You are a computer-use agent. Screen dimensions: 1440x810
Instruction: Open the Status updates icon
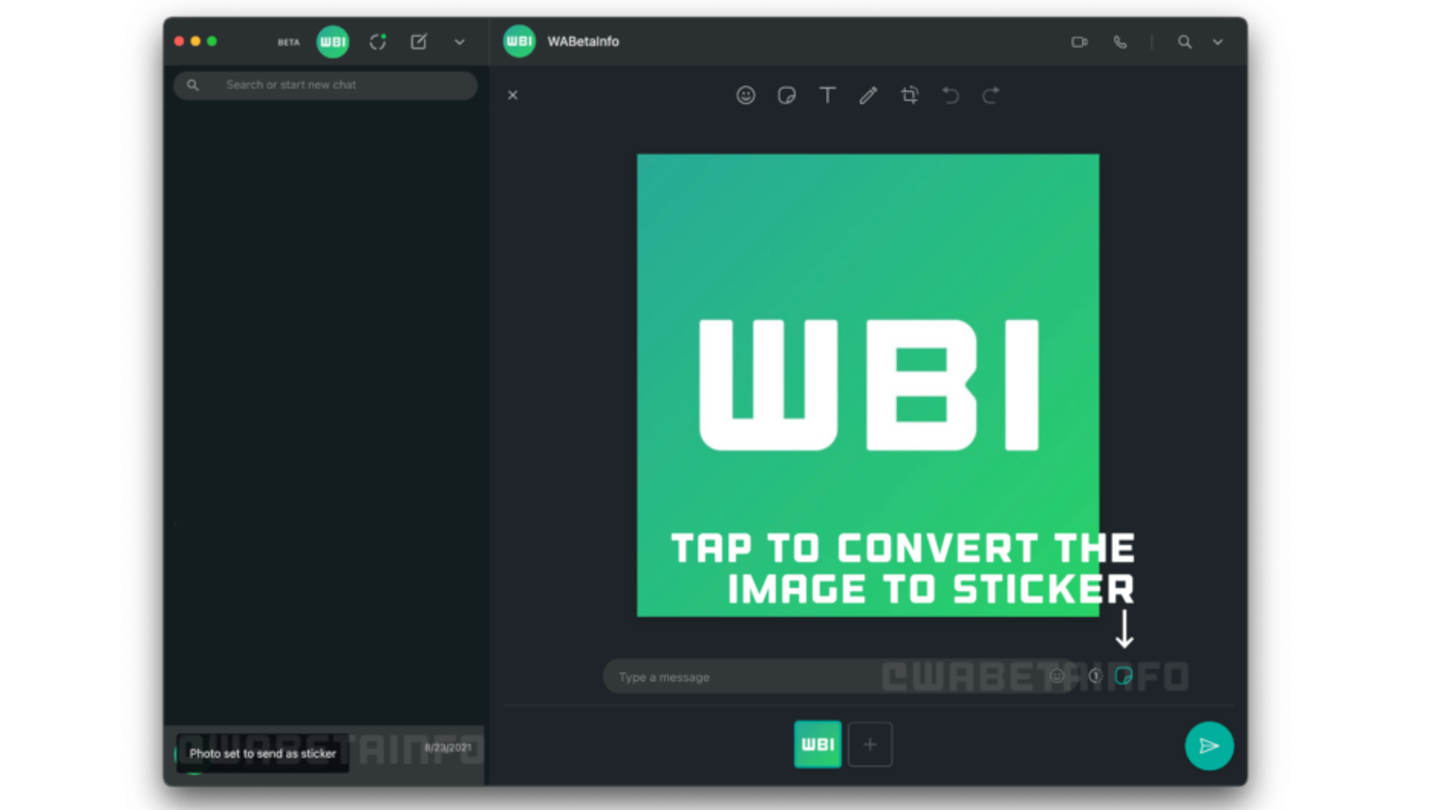(377, 42)
